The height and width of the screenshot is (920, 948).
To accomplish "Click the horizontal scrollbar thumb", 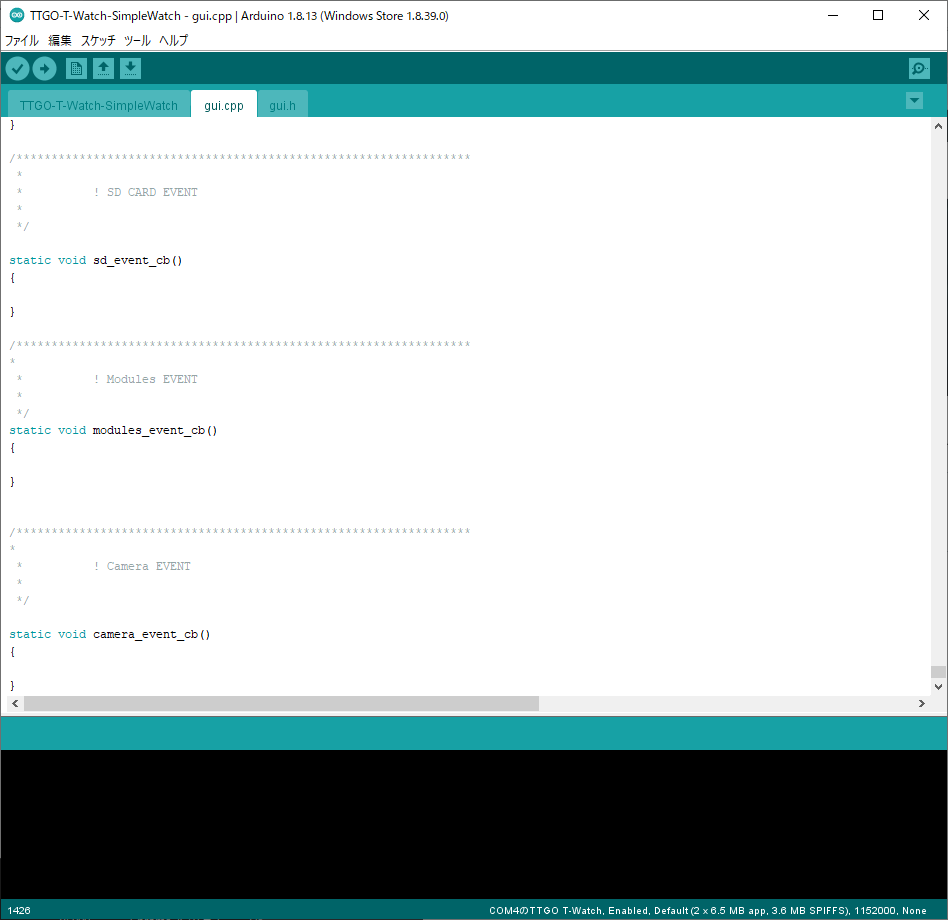I will [x=281, y=704].
